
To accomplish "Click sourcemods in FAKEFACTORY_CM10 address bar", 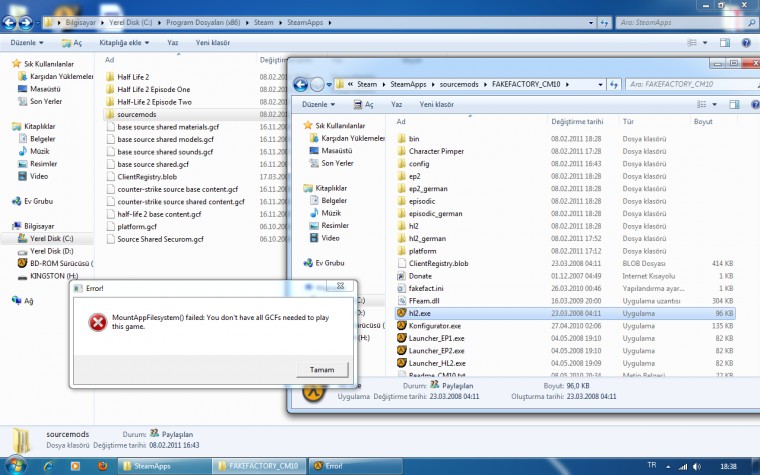I will [459, 84].
